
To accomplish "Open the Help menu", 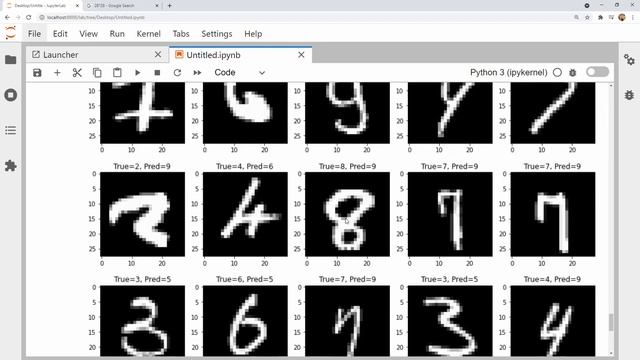I will [253, 34].
